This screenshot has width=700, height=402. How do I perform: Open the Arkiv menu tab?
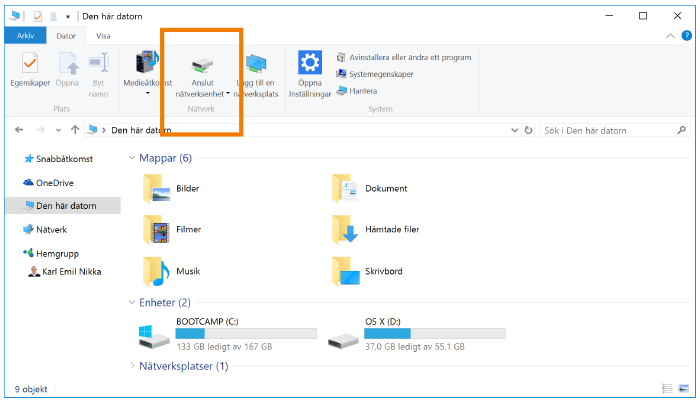[24, 36]
